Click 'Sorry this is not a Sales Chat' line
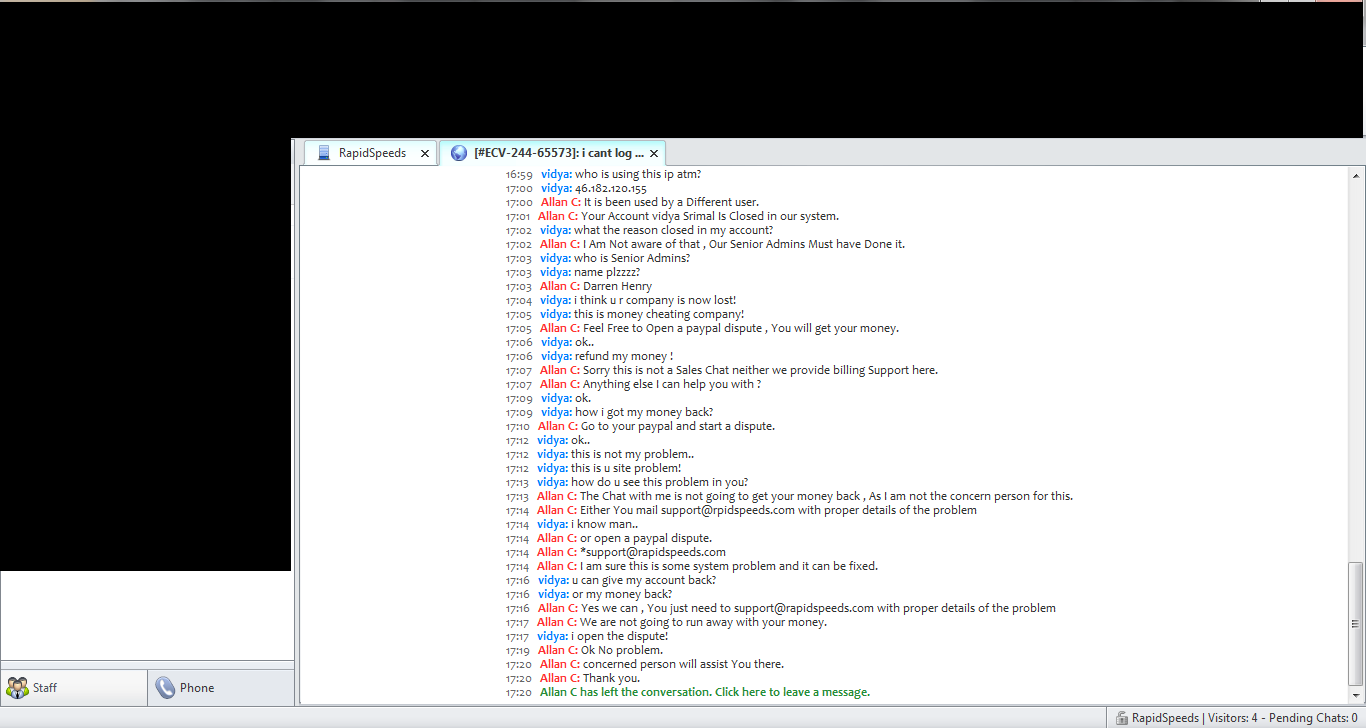The image size is (1366, 728). (x=760, y=370)
